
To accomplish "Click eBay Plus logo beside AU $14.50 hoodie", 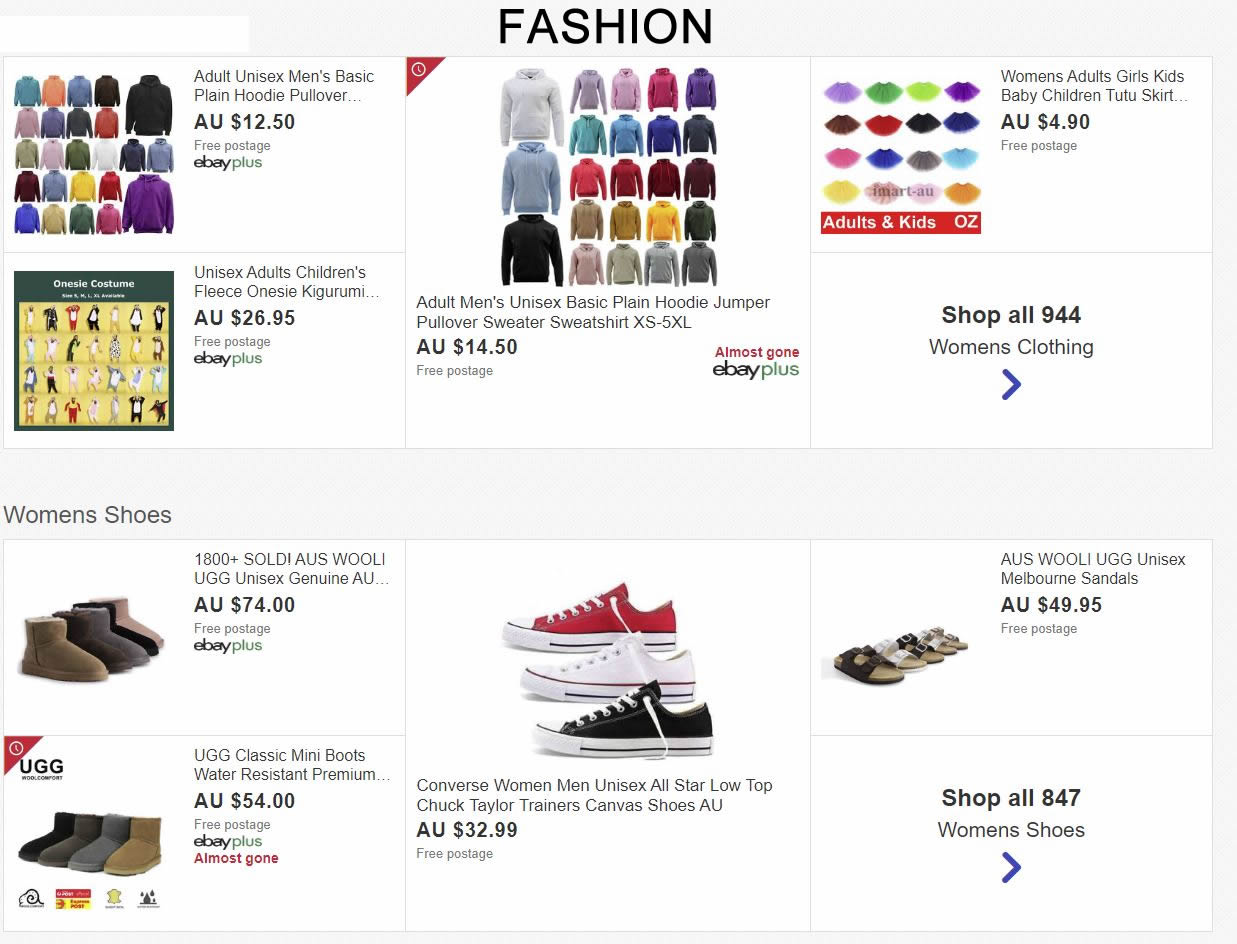I will click(756, 370).
